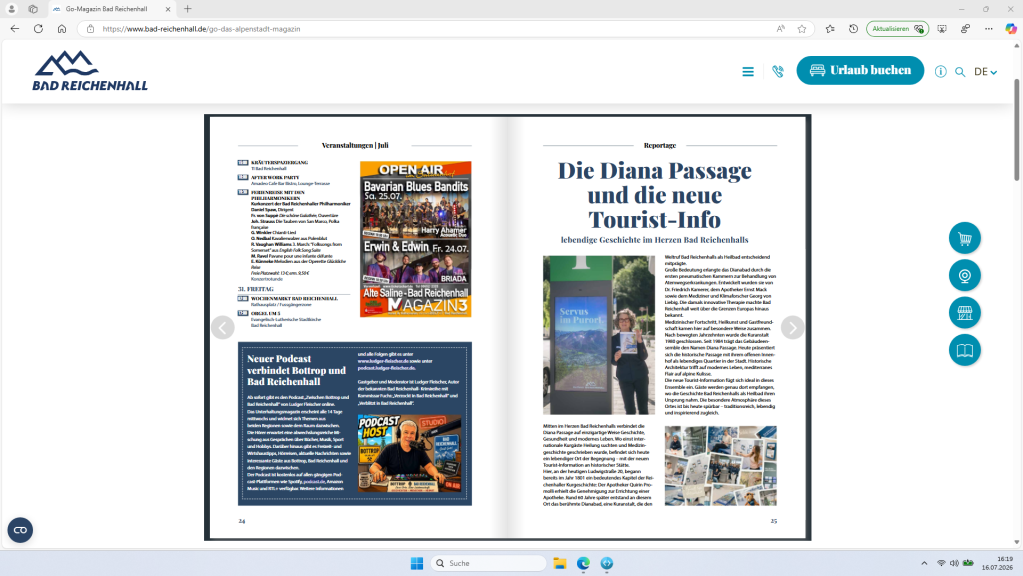Screen dimensions: 1023x576
Task: Close the Go-Magazin browser tab
Action: 168,9
